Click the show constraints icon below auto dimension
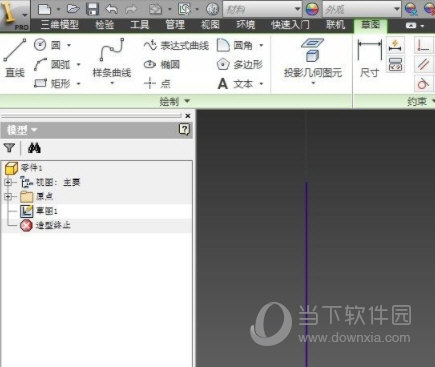This screenshot has height=367, width=435. tap(395, 65)
